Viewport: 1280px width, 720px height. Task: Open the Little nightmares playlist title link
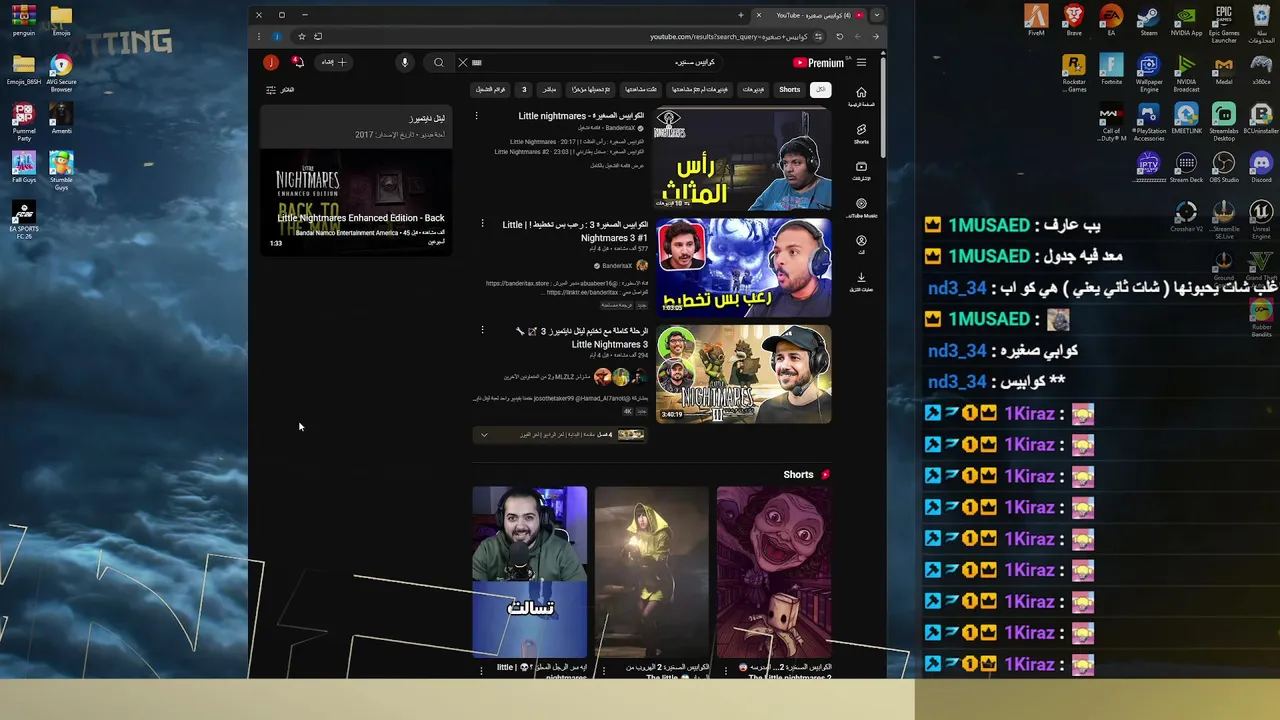581,116
